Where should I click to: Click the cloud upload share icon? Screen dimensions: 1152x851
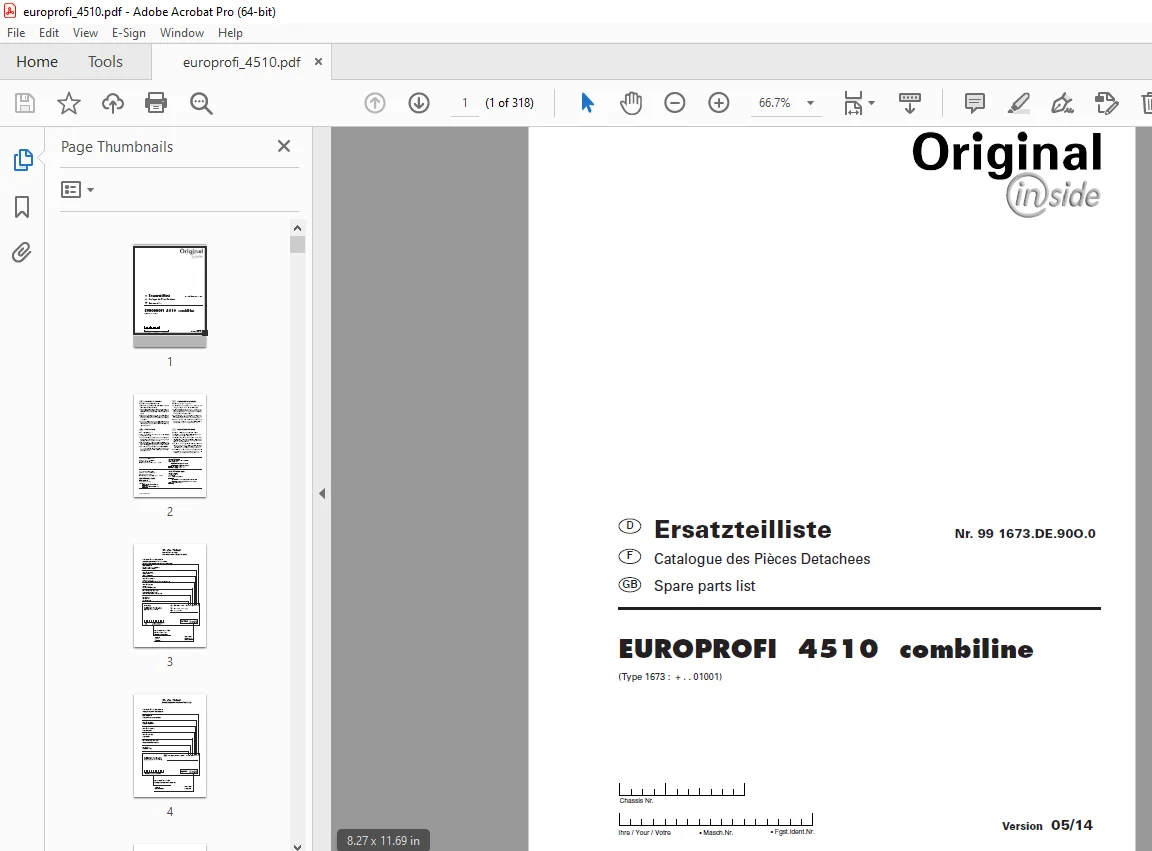(x=112, y=103)
